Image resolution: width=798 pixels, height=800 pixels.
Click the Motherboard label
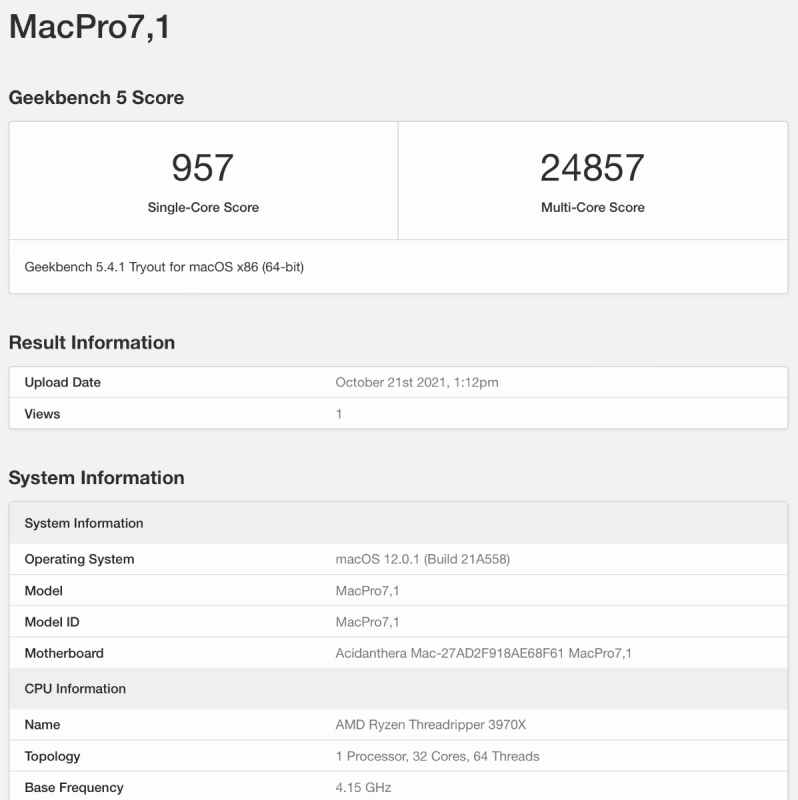(64, 653)
